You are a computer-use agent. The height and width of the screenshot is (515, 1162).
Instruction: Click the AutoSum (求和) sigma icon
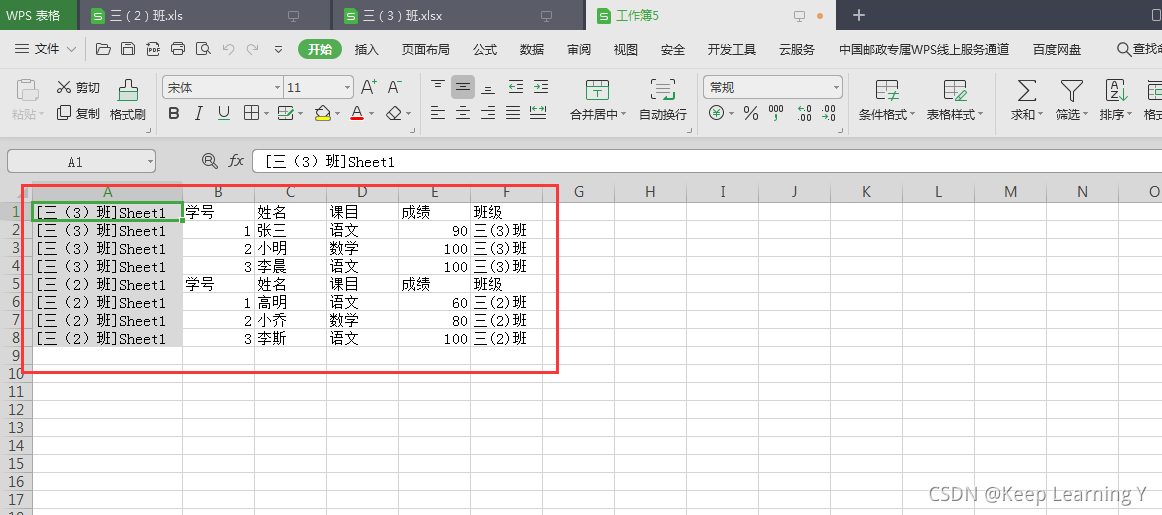1026,91
